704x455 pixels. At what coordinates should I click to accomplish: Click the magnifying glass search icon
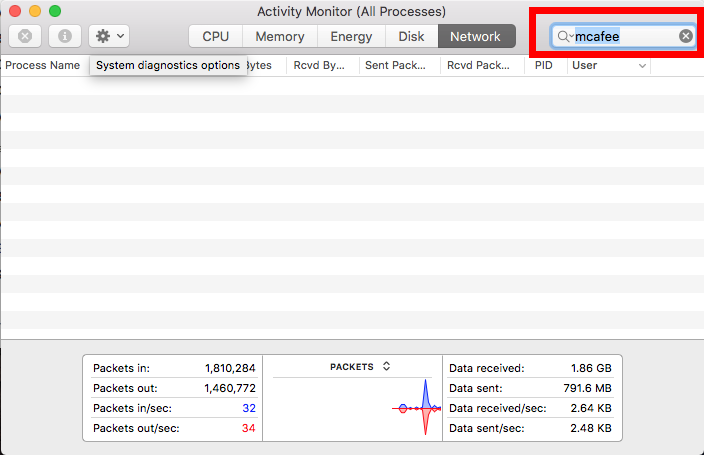pyautogui.click(x=564, y=36)
